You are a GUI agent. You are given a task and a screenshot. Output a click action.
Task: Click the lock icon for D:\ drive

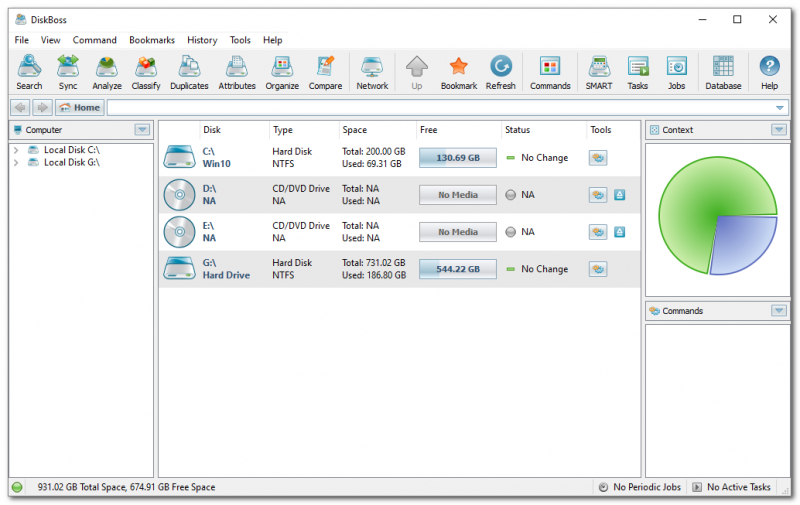pos(619,195)
